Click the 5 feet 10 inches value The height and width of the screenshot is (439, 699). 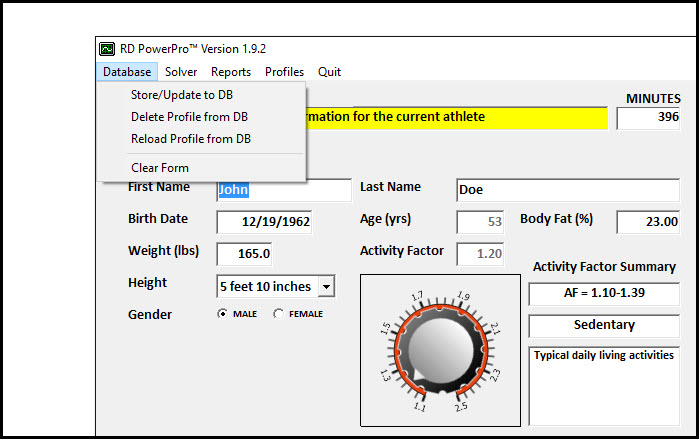click(265, 287)
